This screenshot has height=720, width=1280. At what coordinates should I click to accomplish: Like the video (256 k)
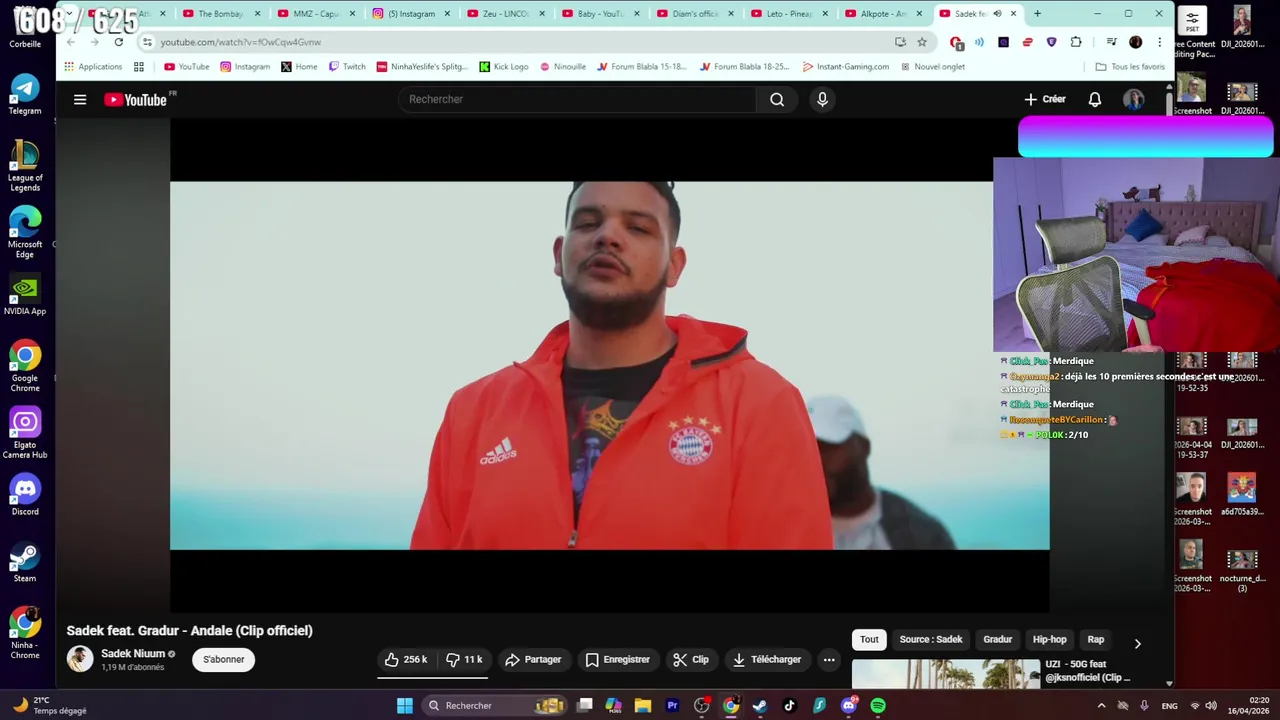coord(405,659)
